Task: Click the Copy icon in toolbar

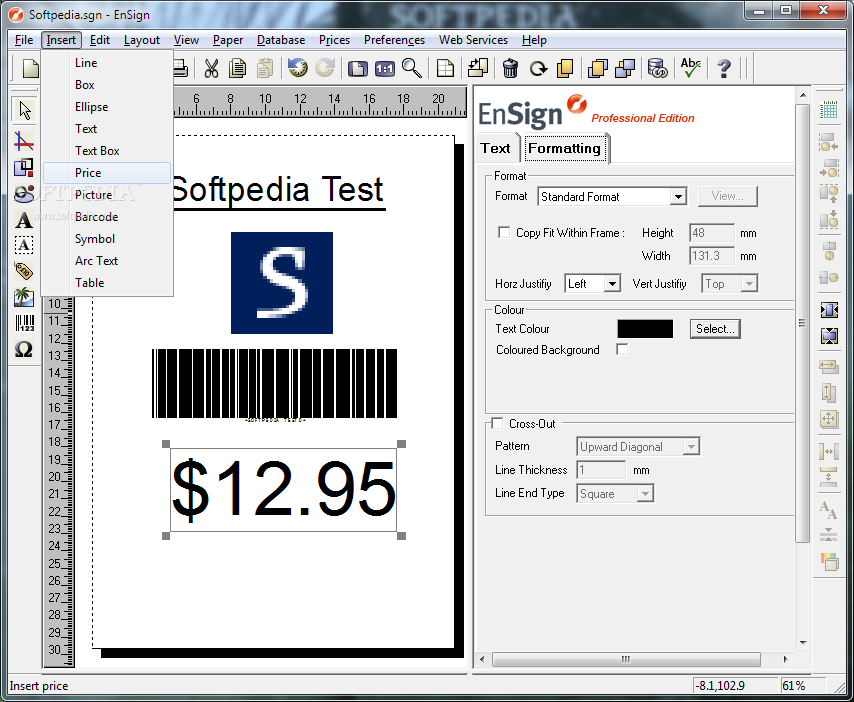Action: pos(237,69)
